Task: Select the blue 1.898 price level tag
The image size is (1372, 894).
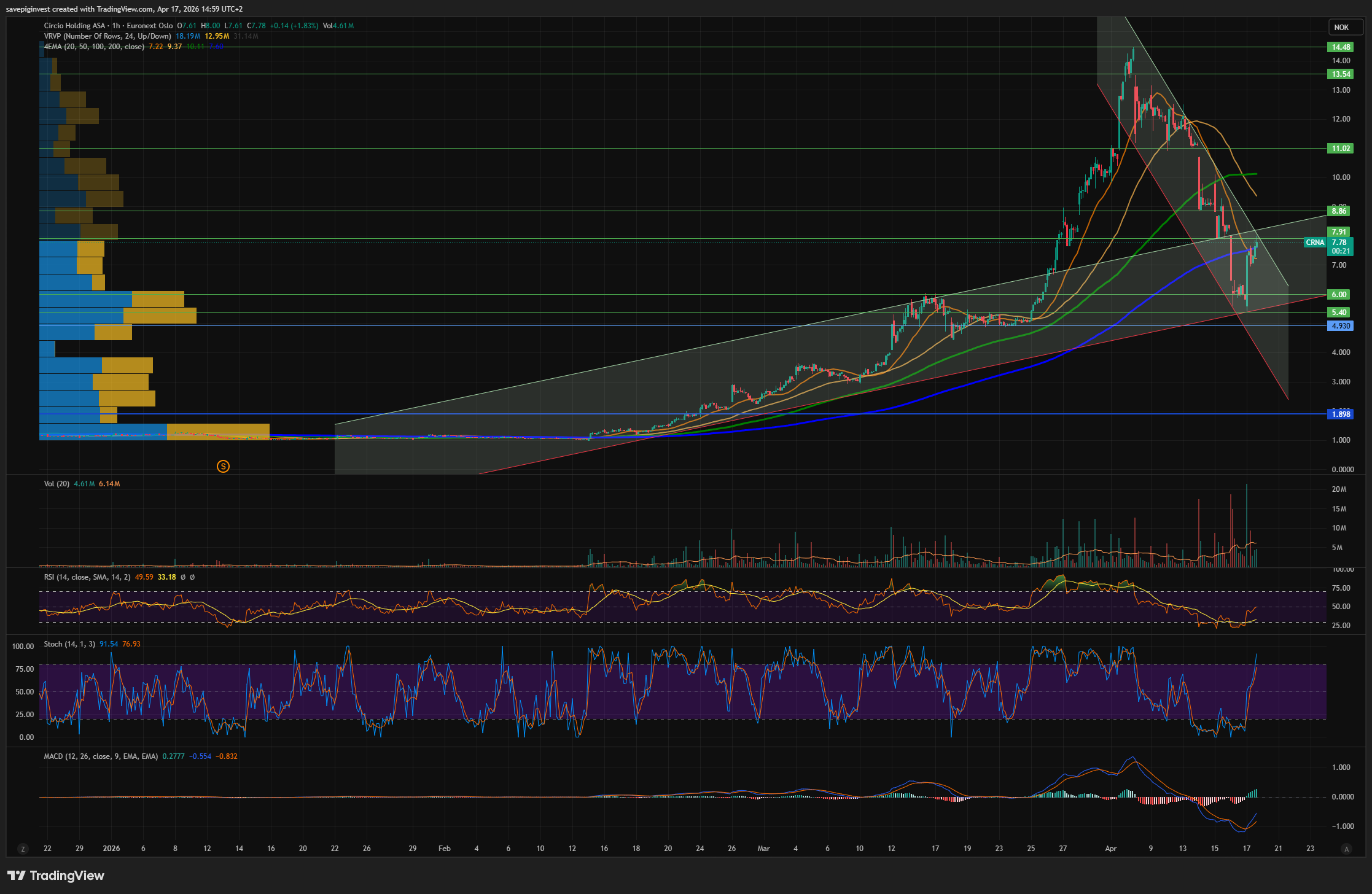Action: (1339, 414)
